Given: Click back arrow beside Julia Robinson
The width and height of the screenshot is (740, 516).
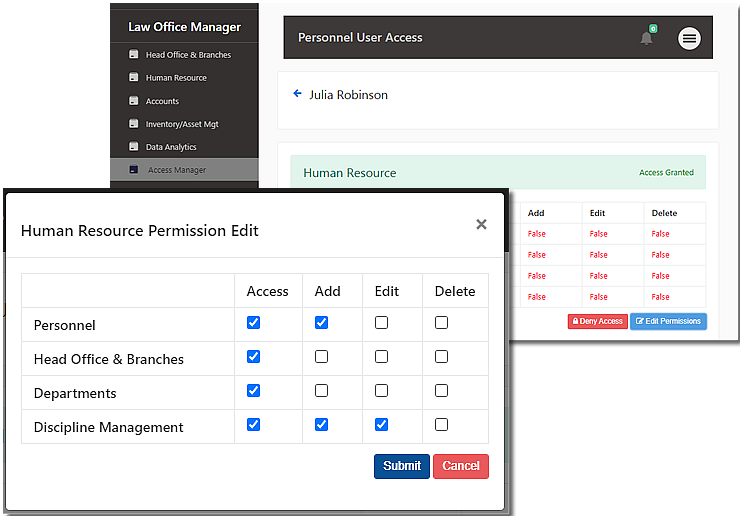Looking at the screenshot, I should click(297, 94).
